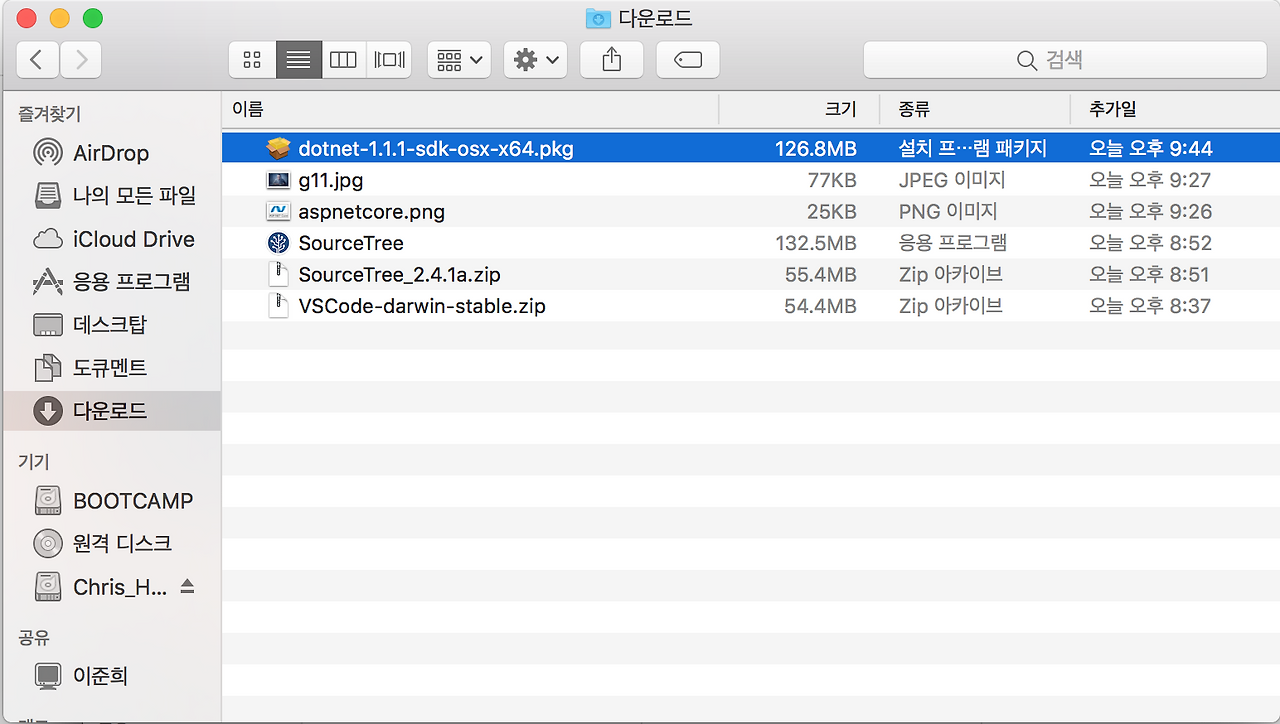This screenshot has width=1280, height=724.
Task: Click the 응용 프로그램 sidebar icon
Action: coord(48,282)
